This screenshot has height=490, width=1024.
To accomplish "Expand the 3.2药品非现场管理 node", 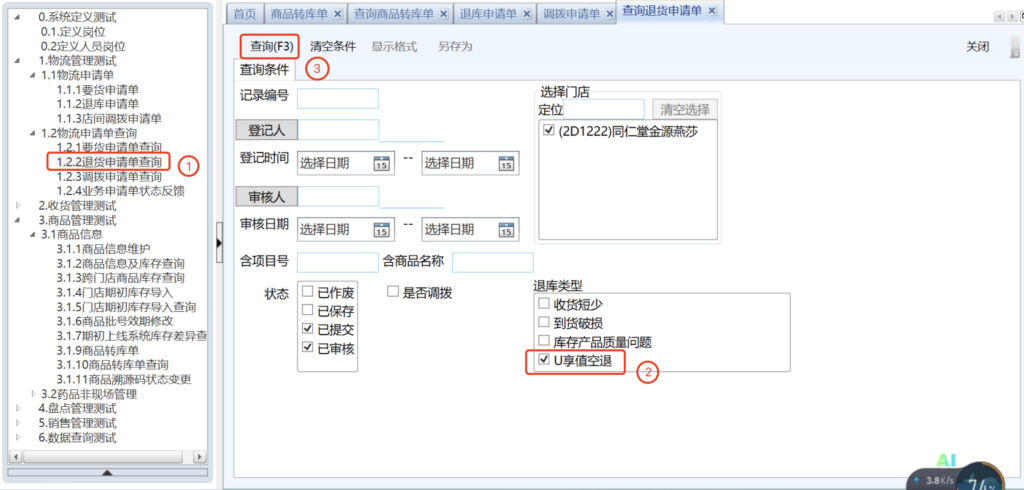I will 33,393.
